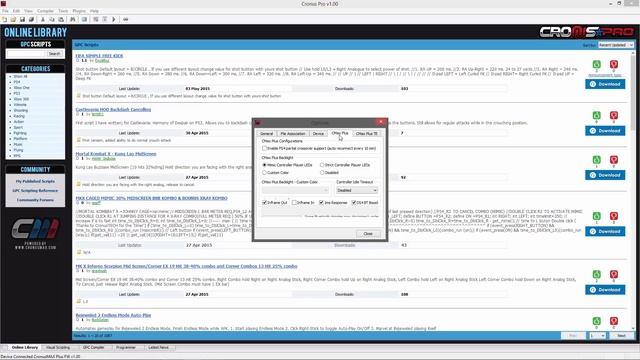The height and width of the screenshot is (360, 640).
Task: Thumbs down the MKX Caged Mimic script
Action: click(x=613, y=216)
